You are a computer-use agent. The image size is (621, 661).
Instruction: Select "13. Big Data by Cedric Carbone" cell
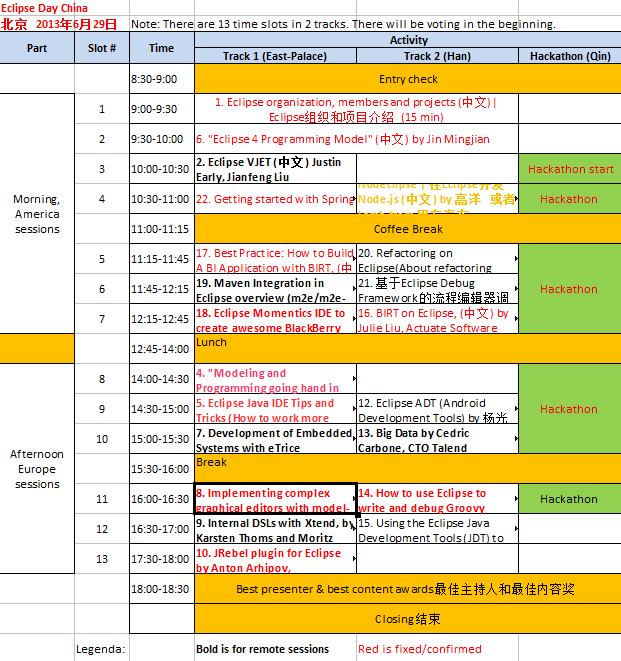tap(437, 438)
